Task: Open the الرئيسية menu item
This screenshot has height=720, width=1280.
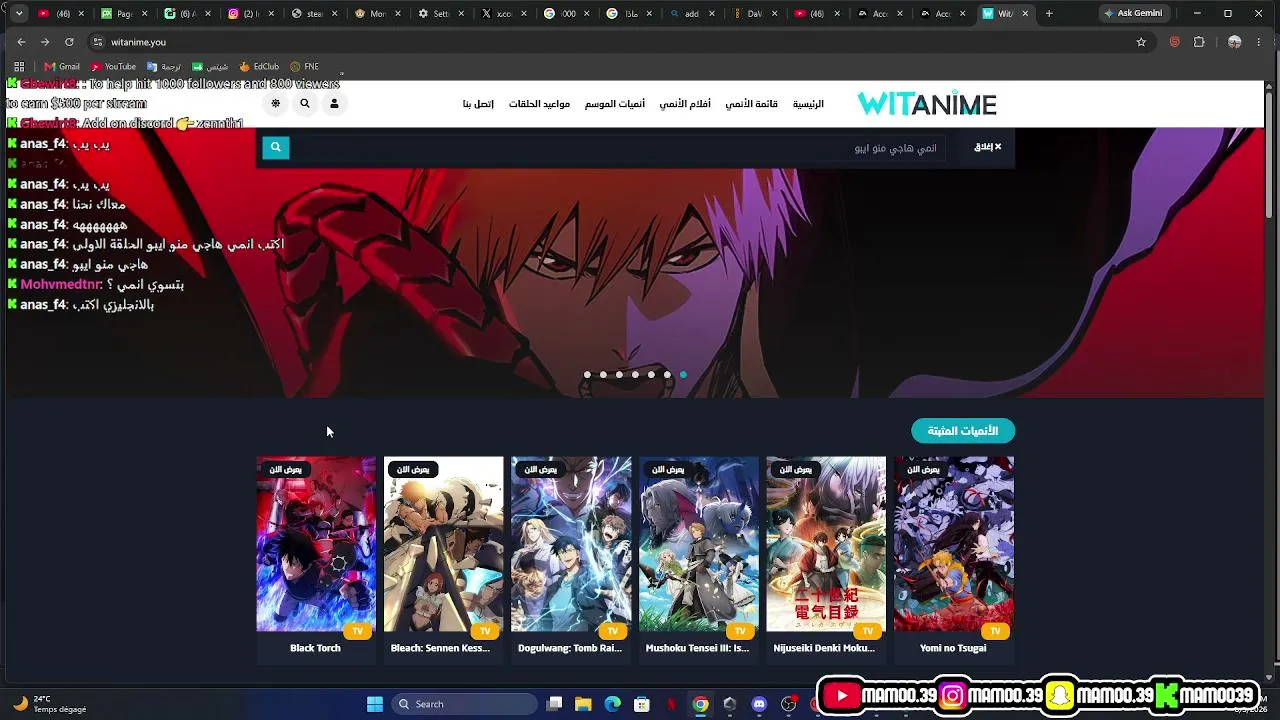Action: (x=808, y=104)
